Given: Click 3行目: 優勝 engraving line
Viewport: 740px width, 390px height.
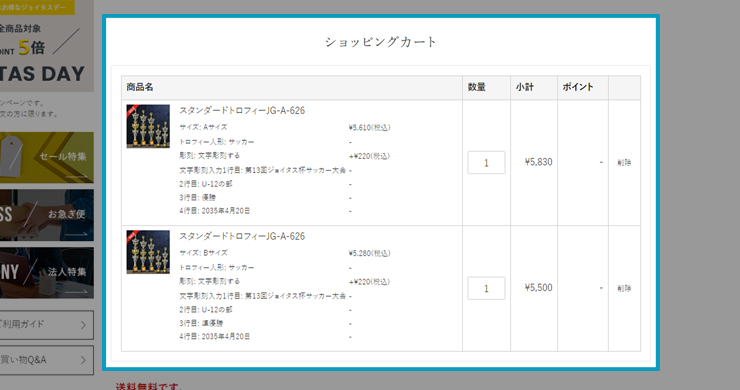Looking at the screenshot, I should (197, 198).
